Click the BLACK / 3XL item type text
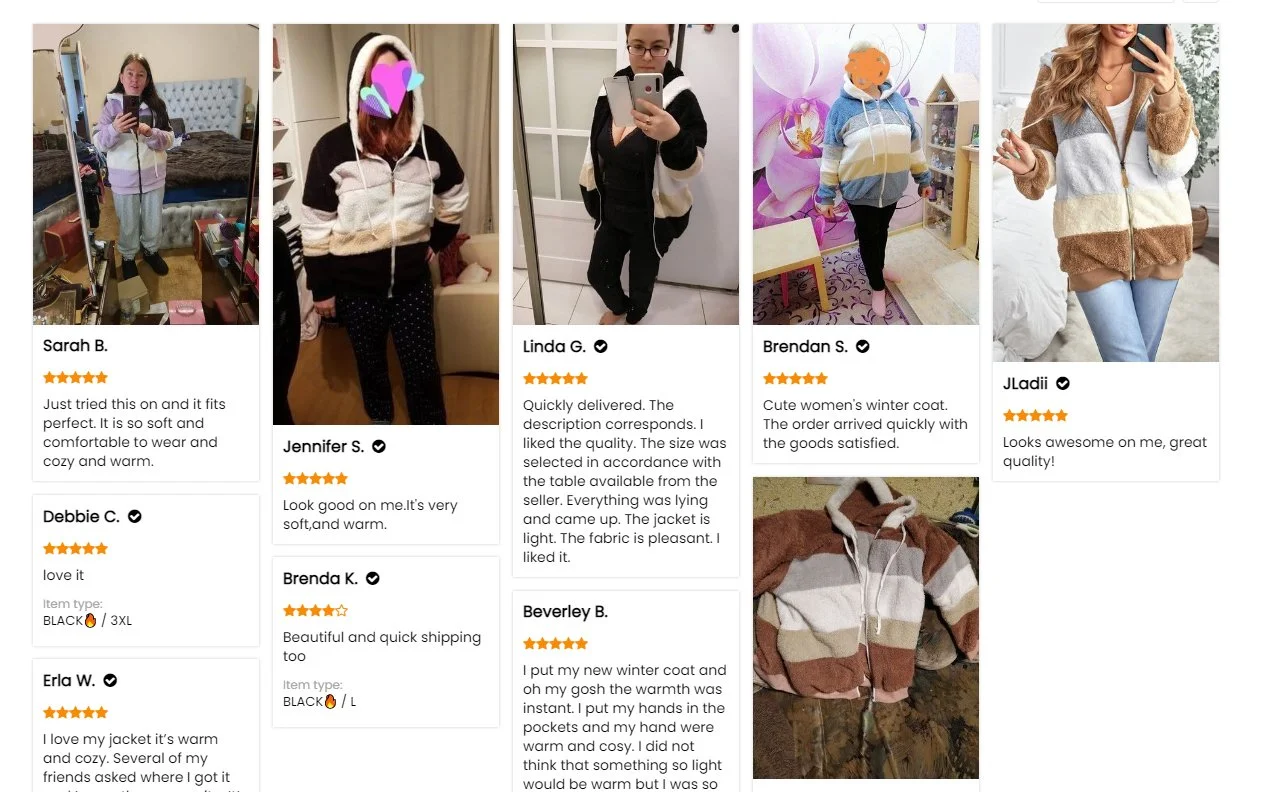The height and width of the screenshot is (792, 1270). 87,620
